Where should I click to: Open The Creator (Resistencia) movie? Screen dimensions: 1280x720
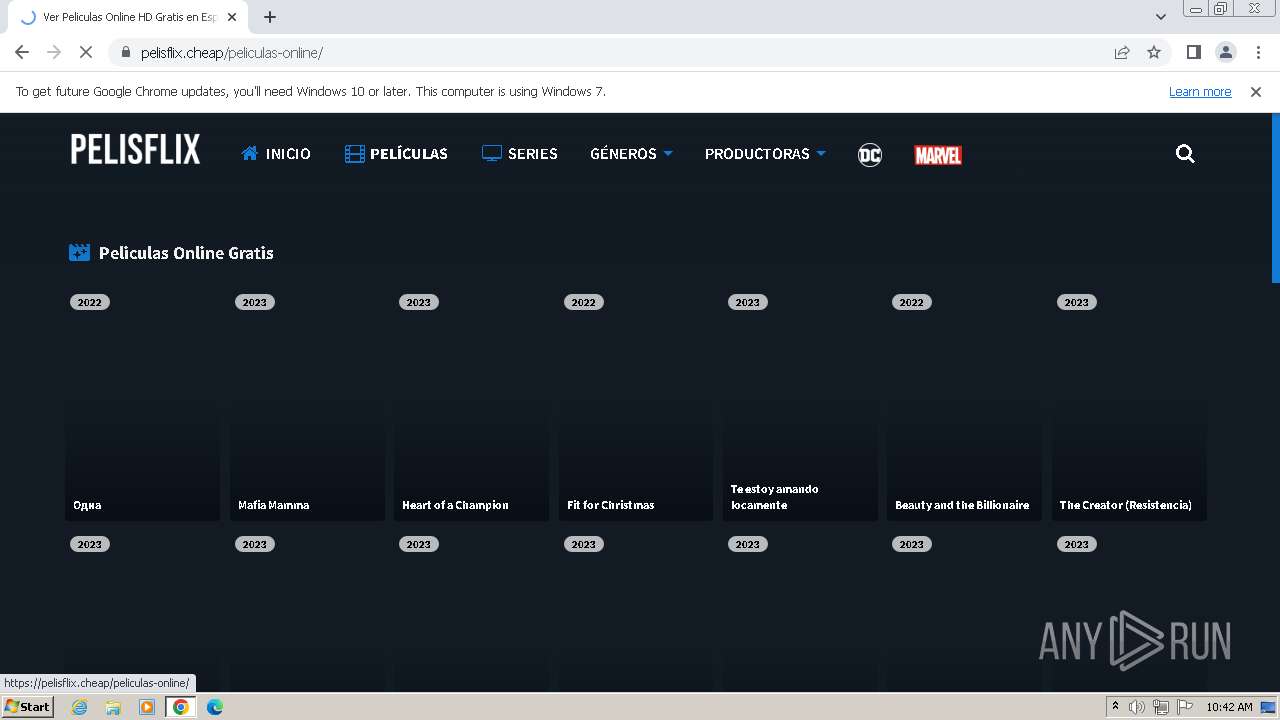coord(1129,405)
